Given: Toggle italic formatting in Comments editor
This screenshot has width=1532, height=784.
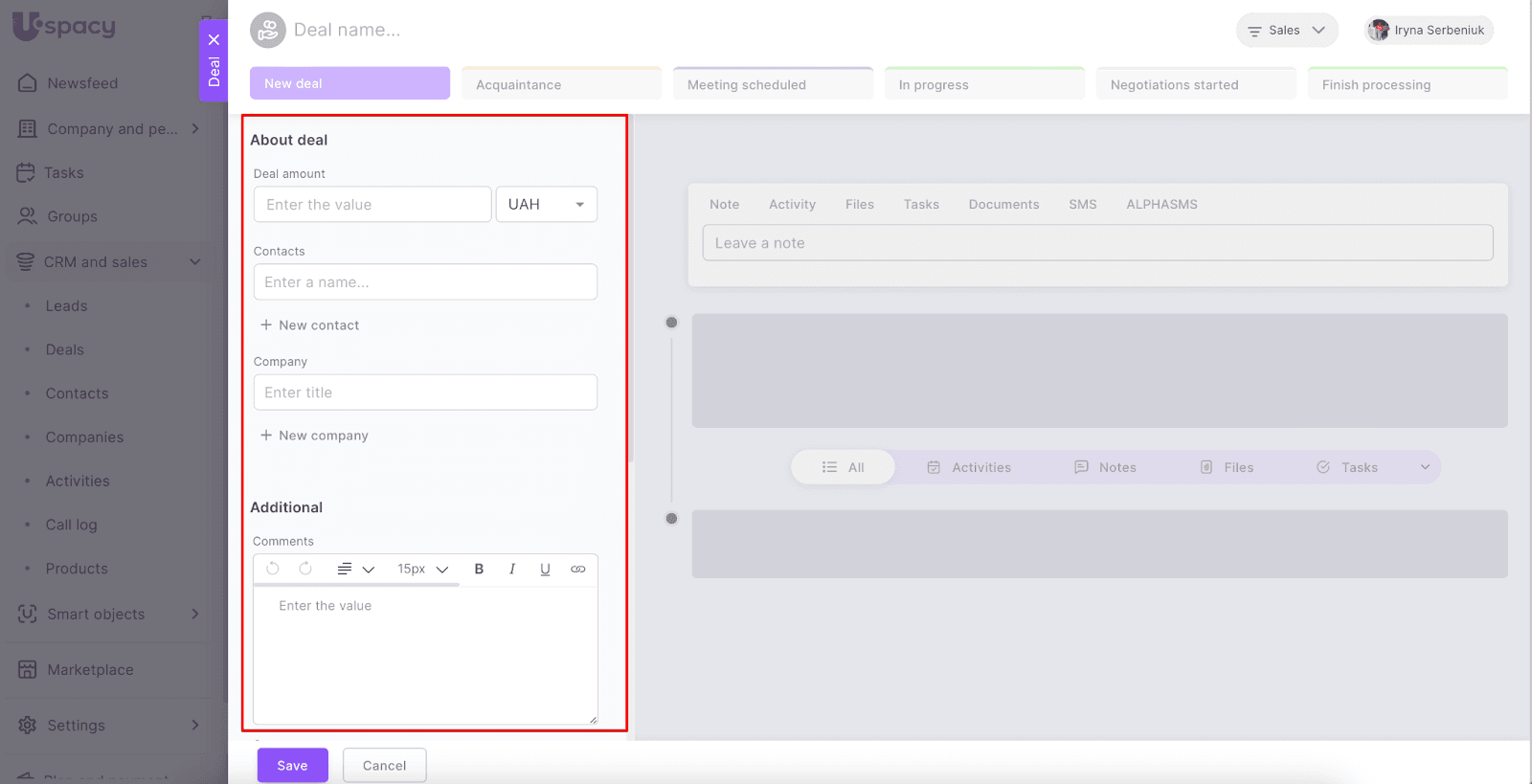Looking at the screenshot, I should click(x=512, y=569).
